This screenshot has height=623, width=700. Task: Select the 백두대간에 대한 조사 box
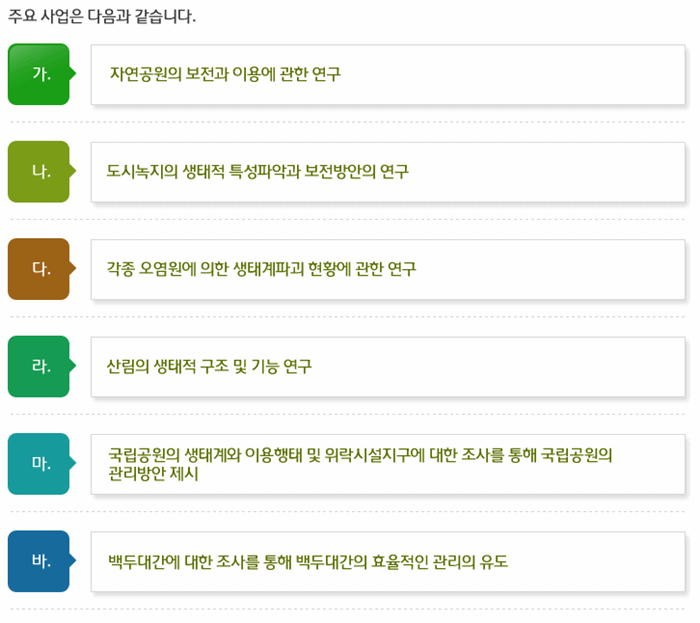tap(388, 561)
